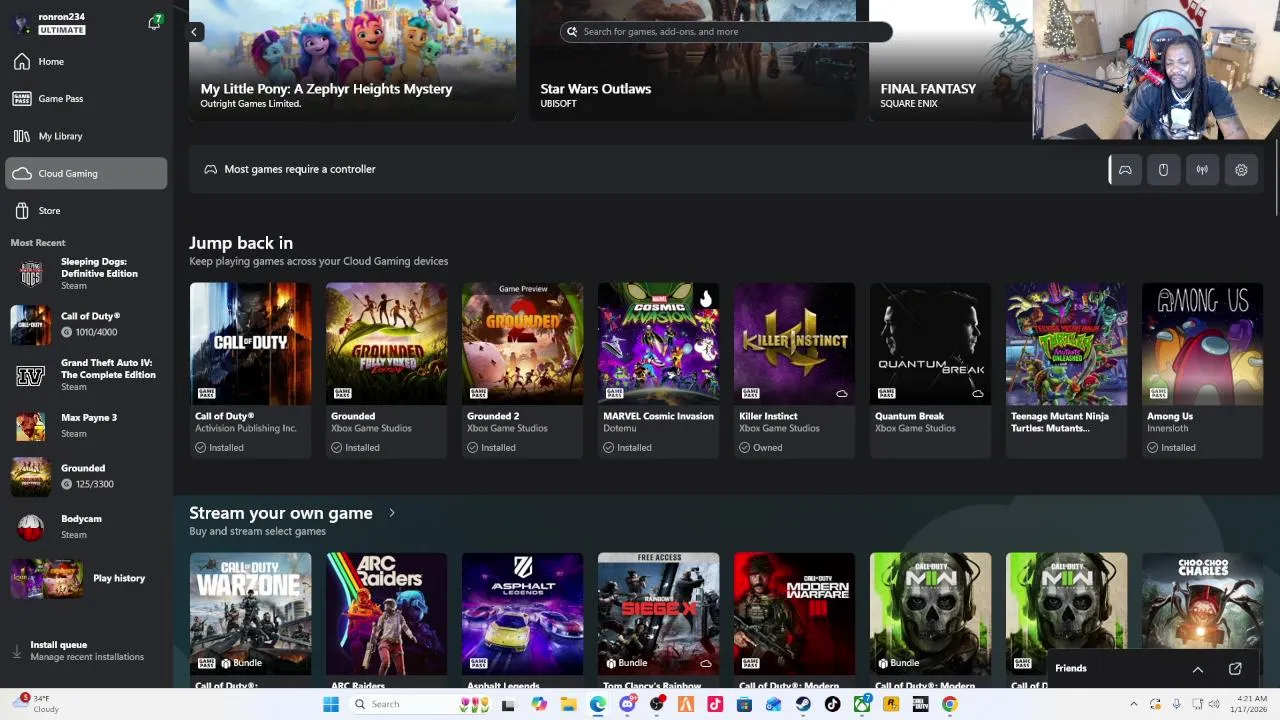Open File Explorer from the taskbar
The width and height of the screenshot is (1280, 720).
pyautogui.click(x=568, y=705)
